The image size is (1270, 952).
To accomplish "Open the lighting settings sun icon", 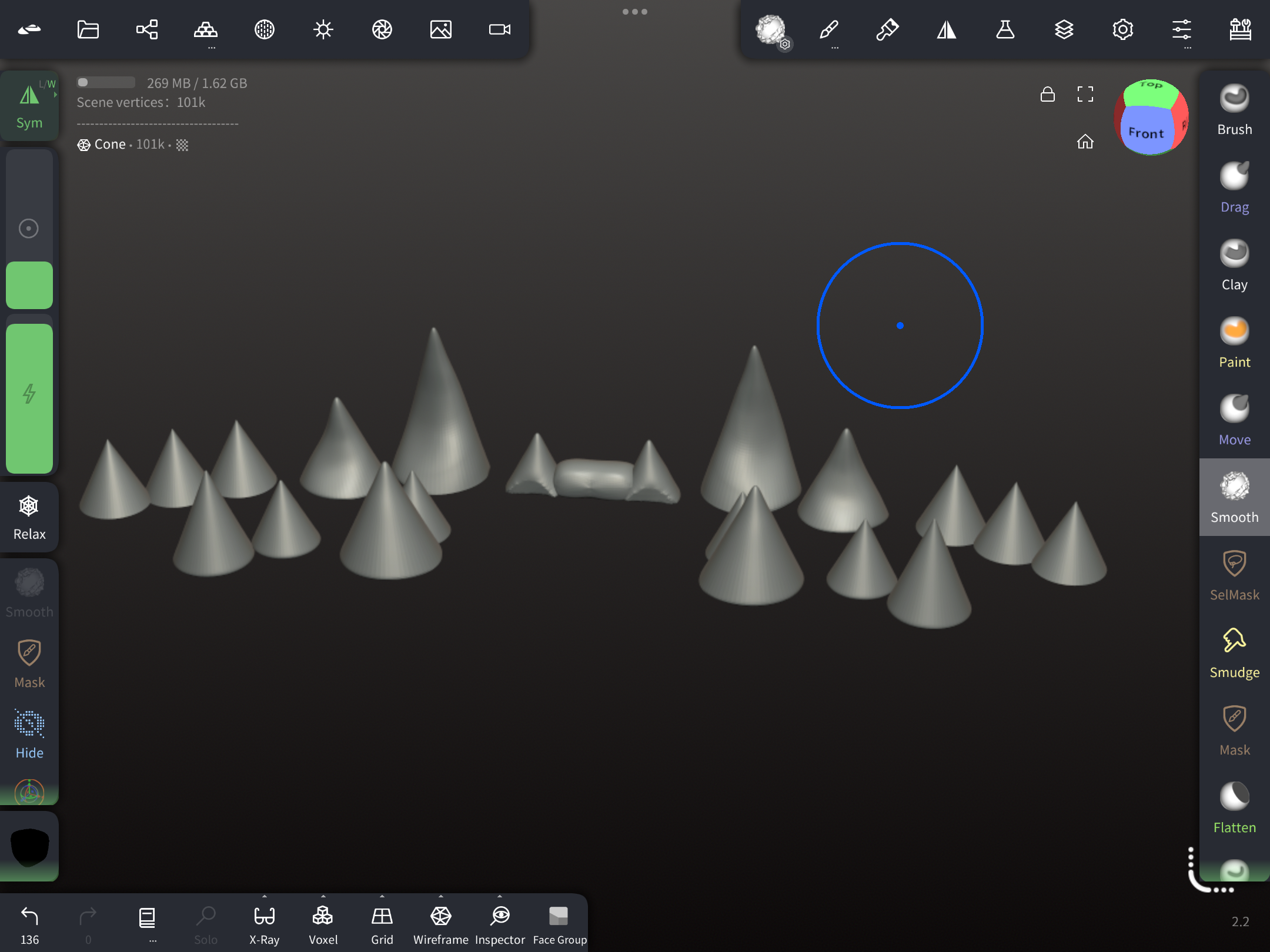I will [x=323, y=29].
